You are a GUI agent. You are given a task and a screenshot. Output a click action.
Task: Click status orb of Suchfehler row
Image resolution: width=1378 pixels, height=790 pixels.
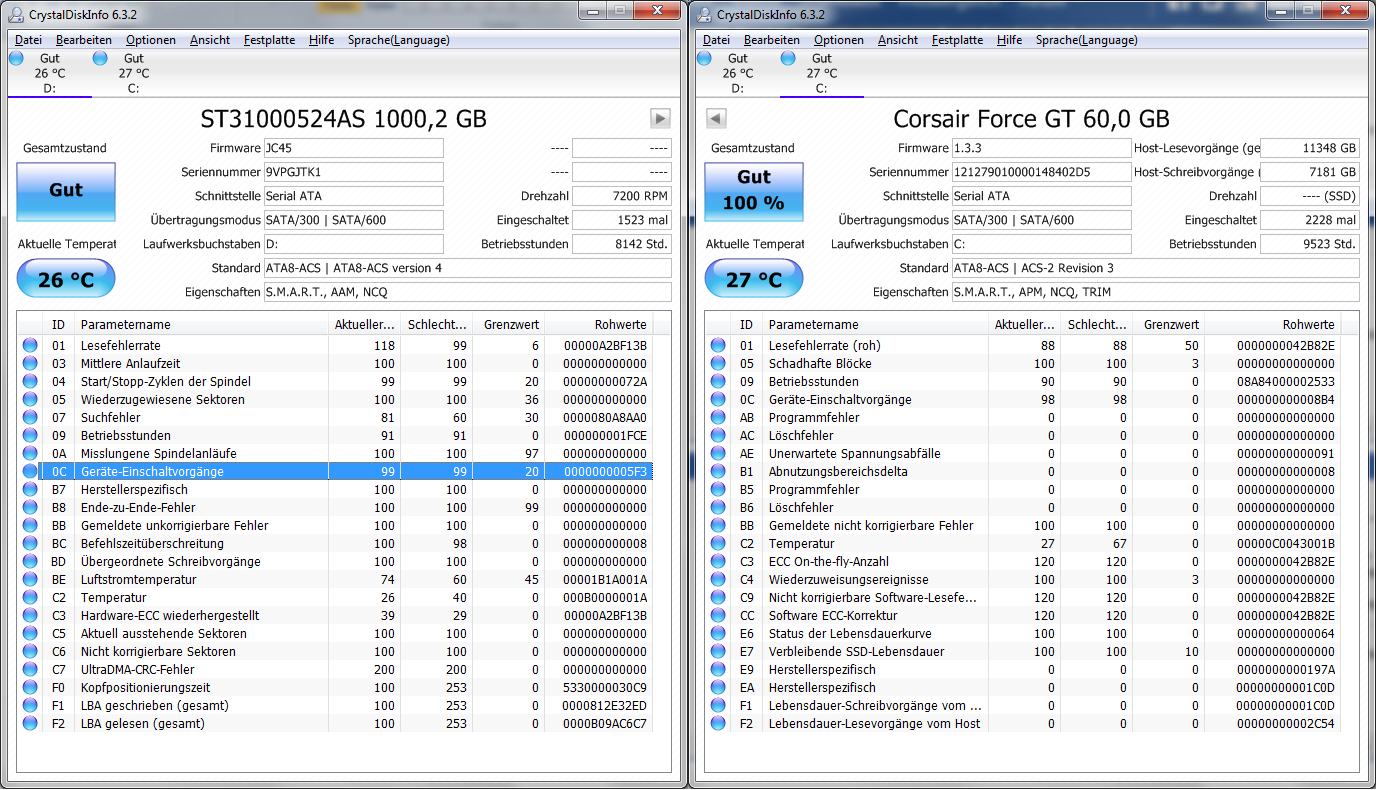tap(30, 418)
